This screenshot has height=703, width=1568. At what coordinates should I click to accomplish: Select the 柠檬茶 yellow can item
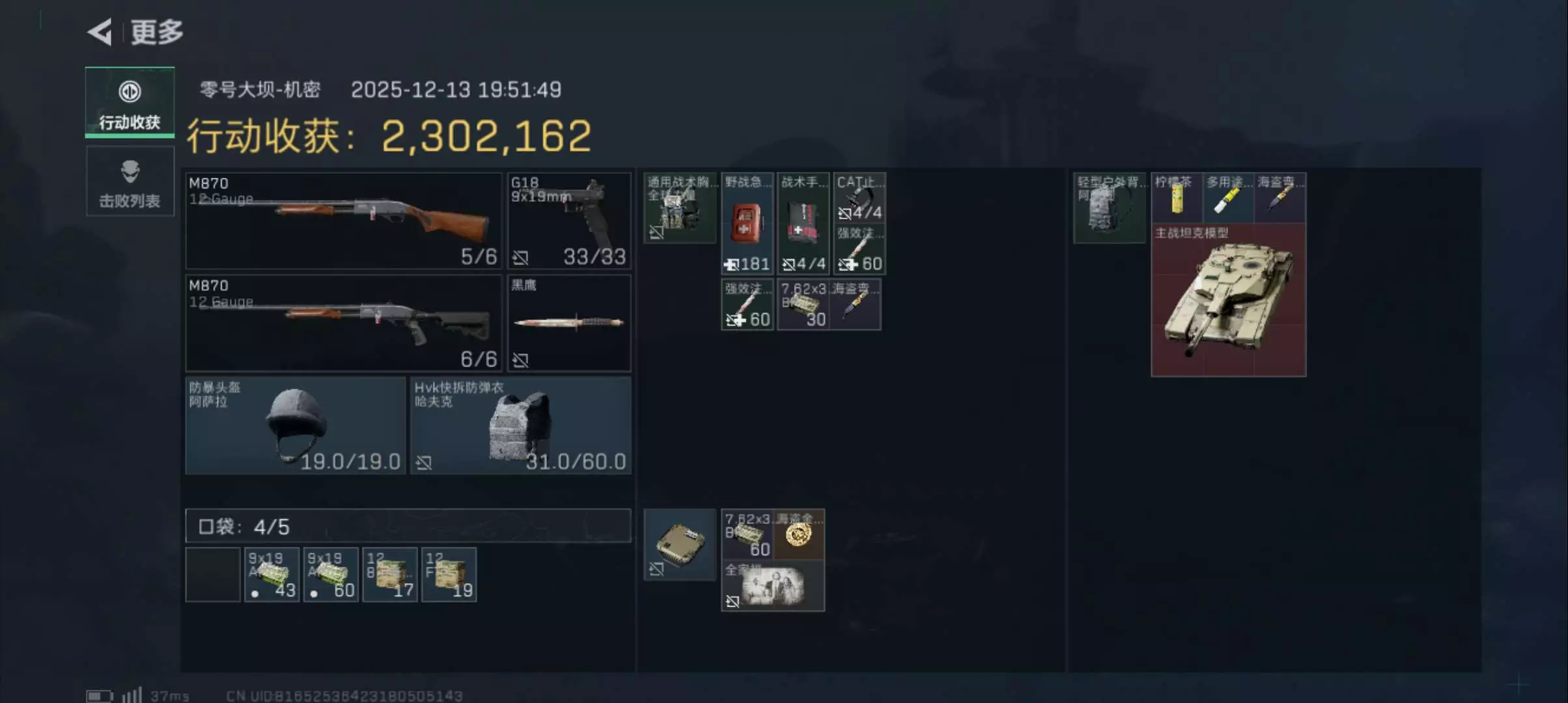1177,198
